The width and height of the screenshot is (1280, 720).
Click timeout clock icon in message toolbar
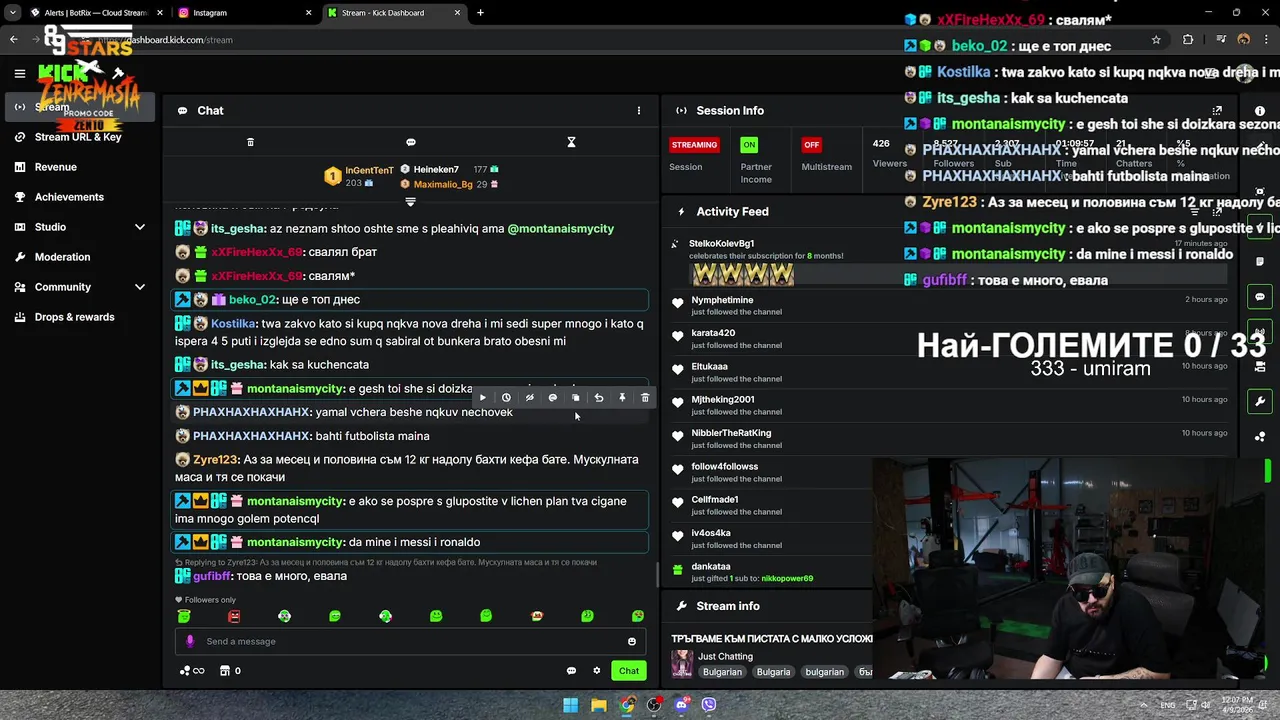(x=506, y=398)
